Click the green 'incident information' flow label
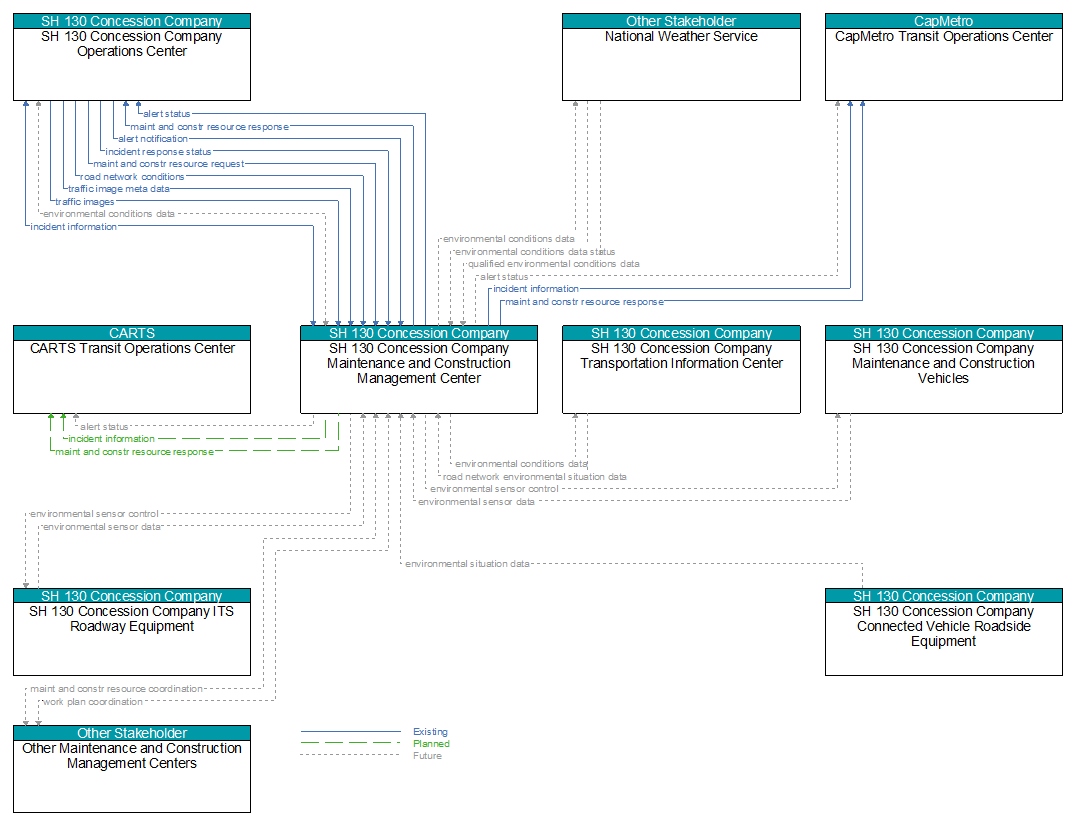 click(x=112, y=439)
